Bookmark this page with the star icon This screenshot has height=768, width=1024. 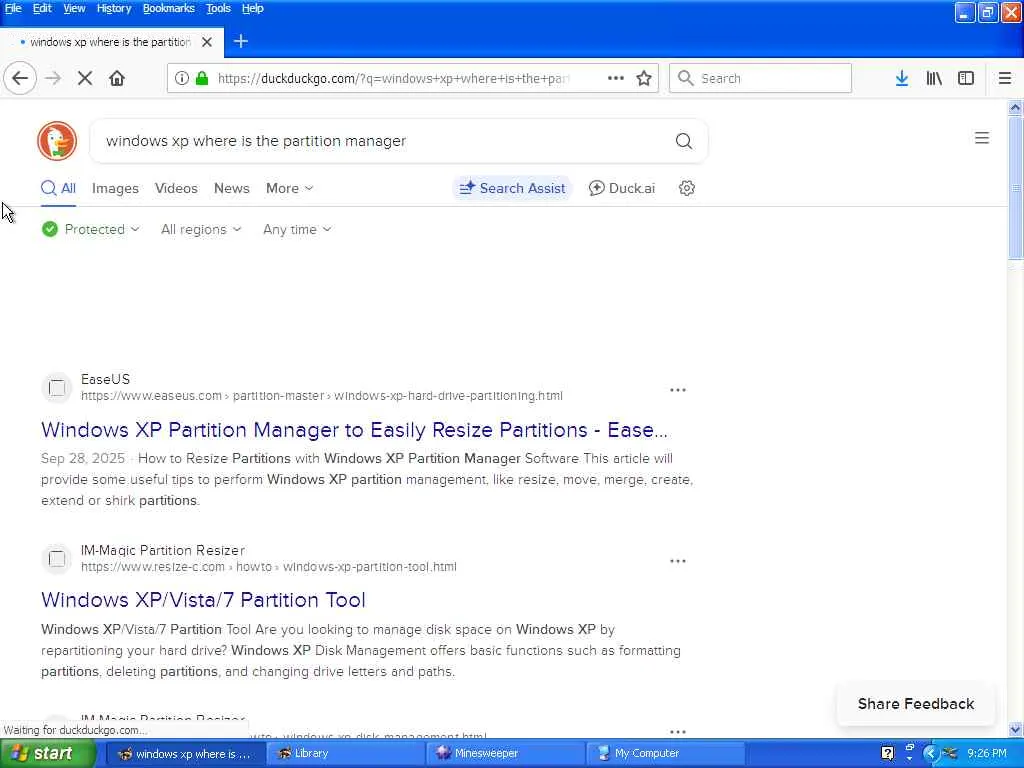pos(644,78)
